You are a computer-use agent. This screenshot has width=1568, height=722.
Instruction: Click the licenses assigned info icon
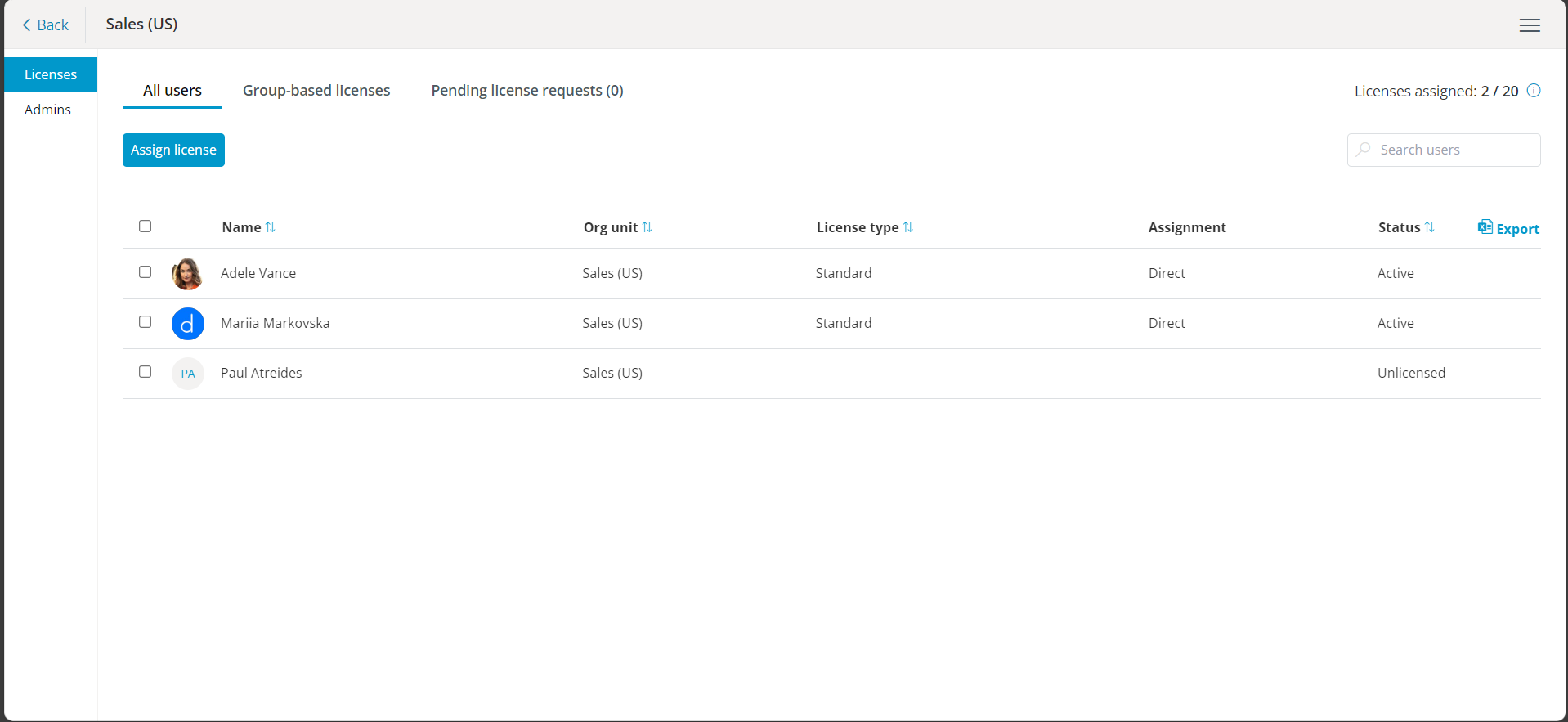pyautogui.click(x=1534, y=91)
